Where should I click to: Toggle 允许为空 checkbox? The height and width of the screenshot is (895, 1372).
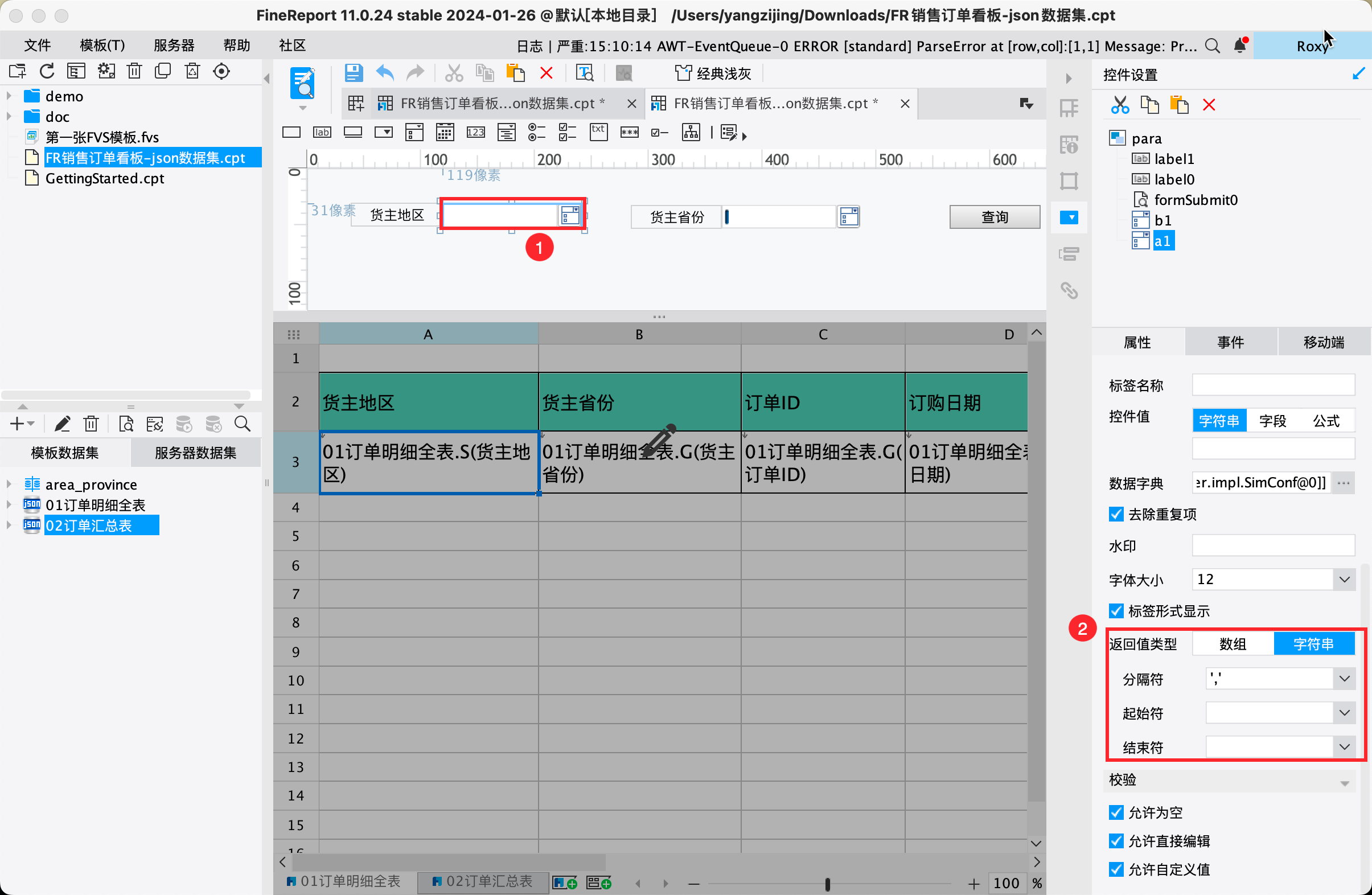[1116, 812]
